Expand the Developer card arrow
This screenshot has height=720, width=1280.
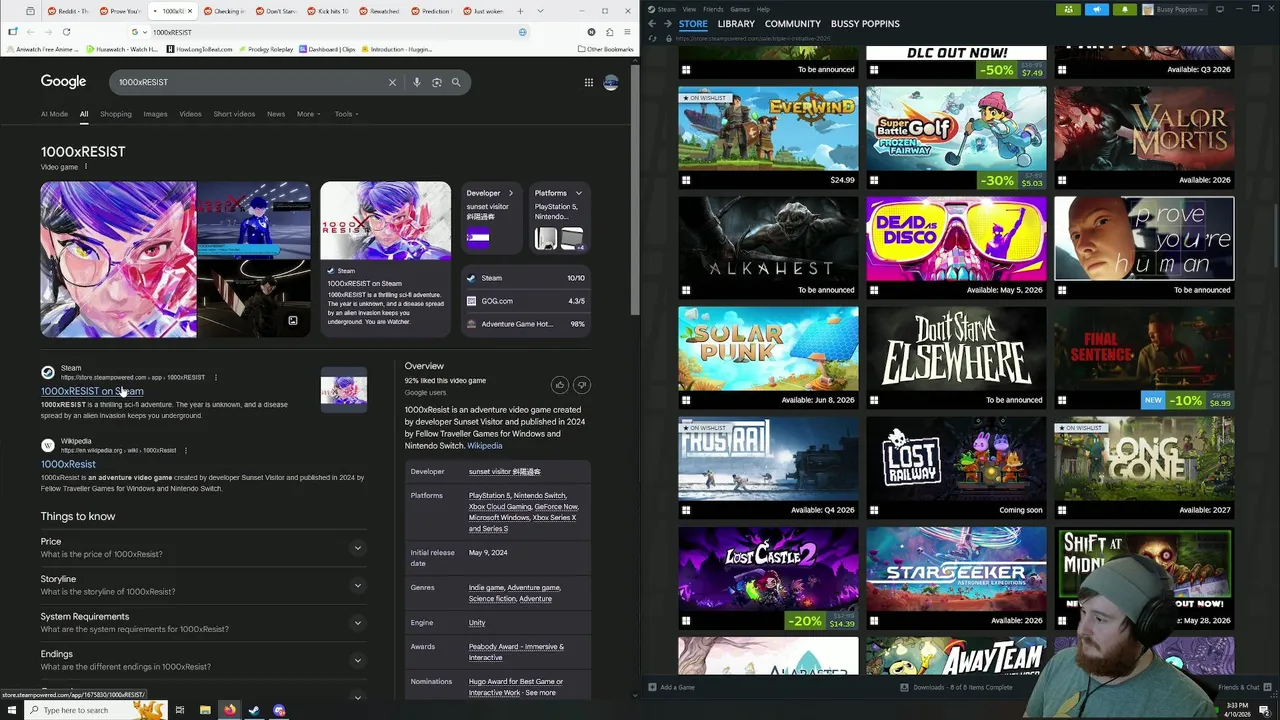510,193
